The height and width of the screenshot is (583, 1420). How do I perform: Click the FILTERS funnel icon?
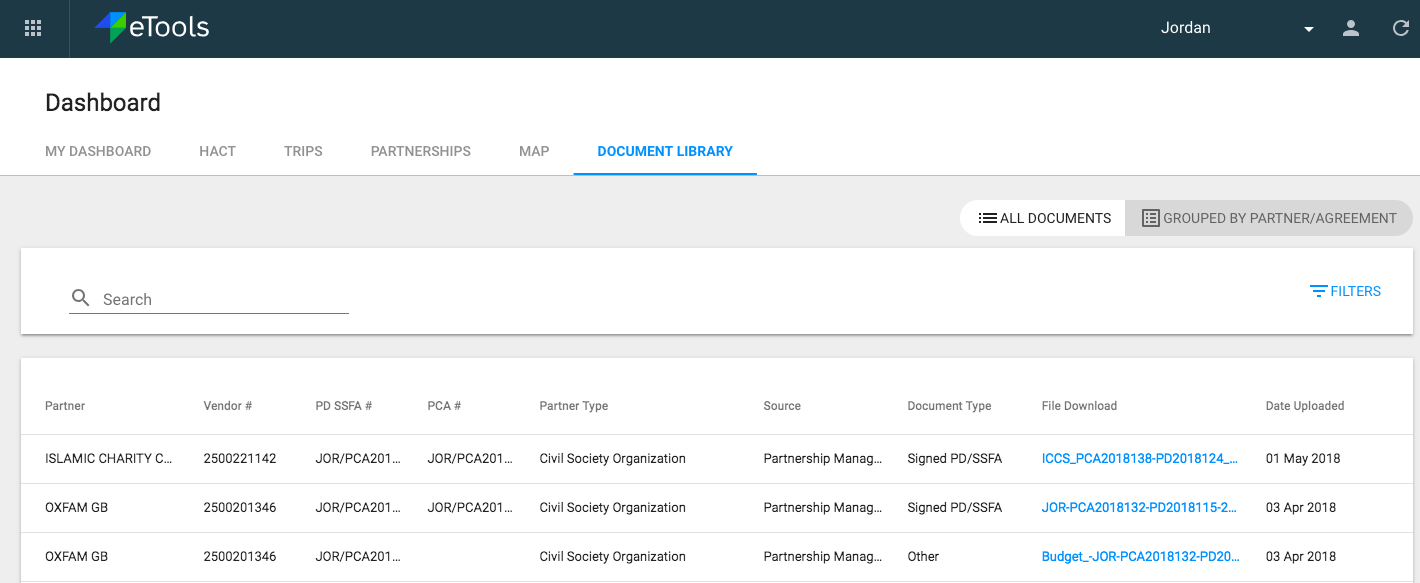click(x=1318, y=291)
